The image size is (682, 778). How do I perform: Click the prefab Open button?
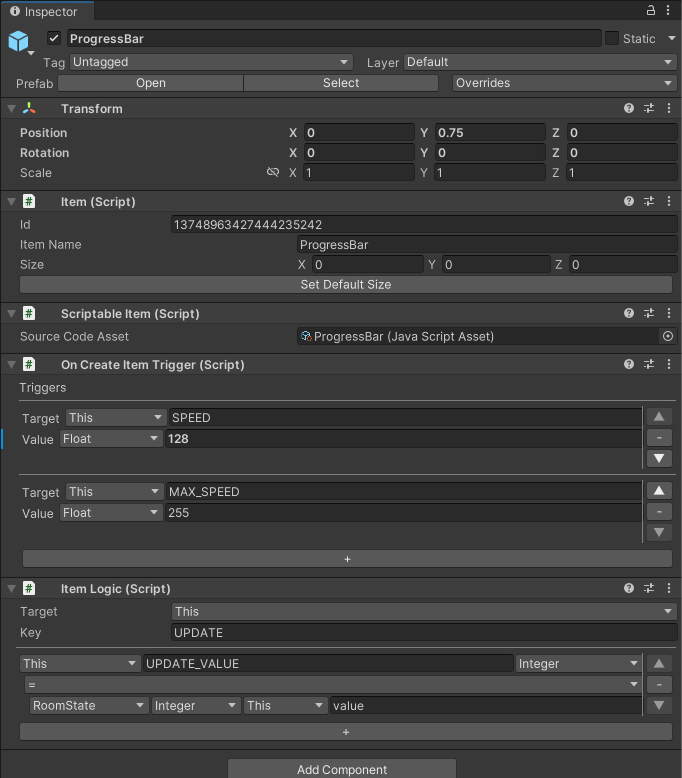point(151,83)
